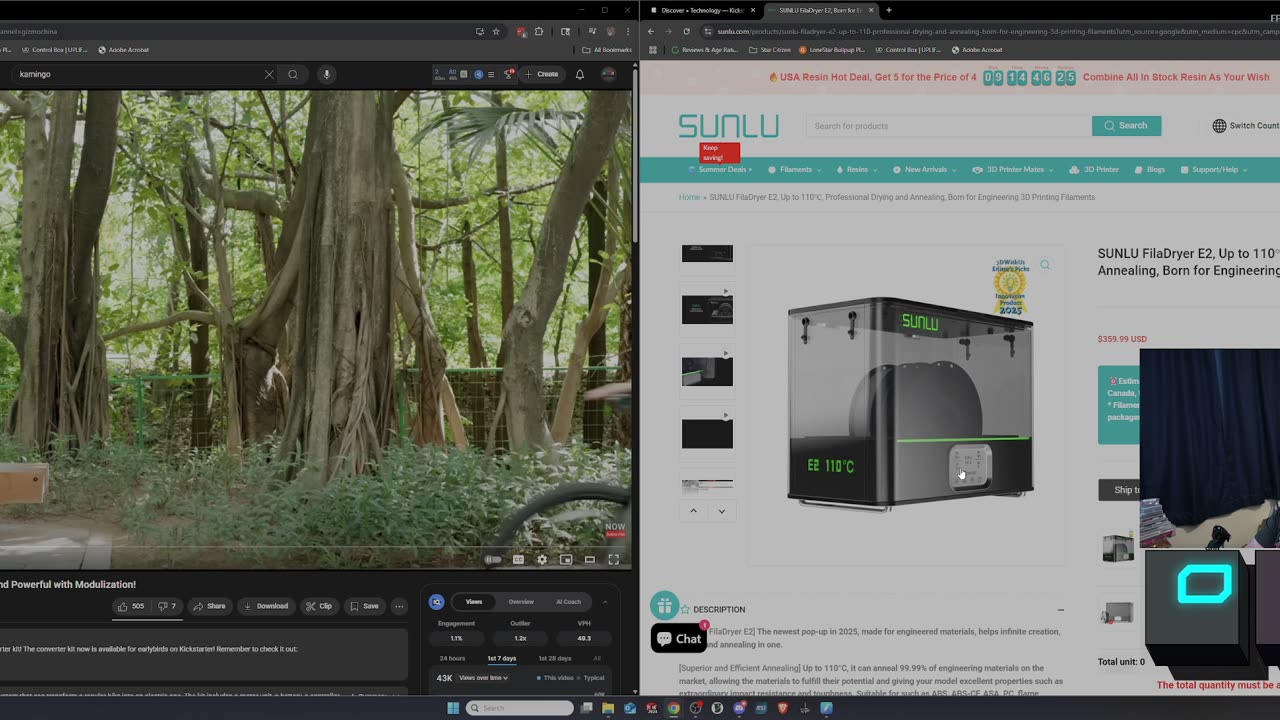Screen dimensions: 1280x720
Task: Open miniplayer from the video controls
Action: [566, 560]
